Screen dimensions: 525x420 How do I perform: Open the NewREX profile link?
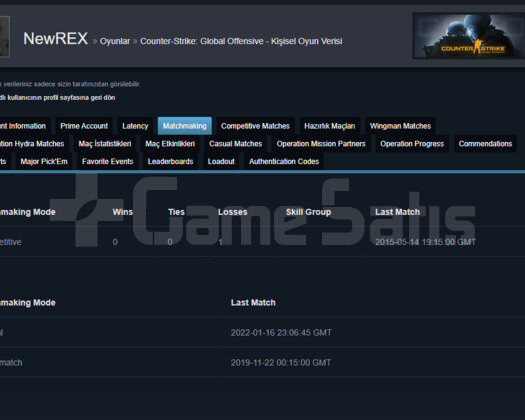point(56,39)
